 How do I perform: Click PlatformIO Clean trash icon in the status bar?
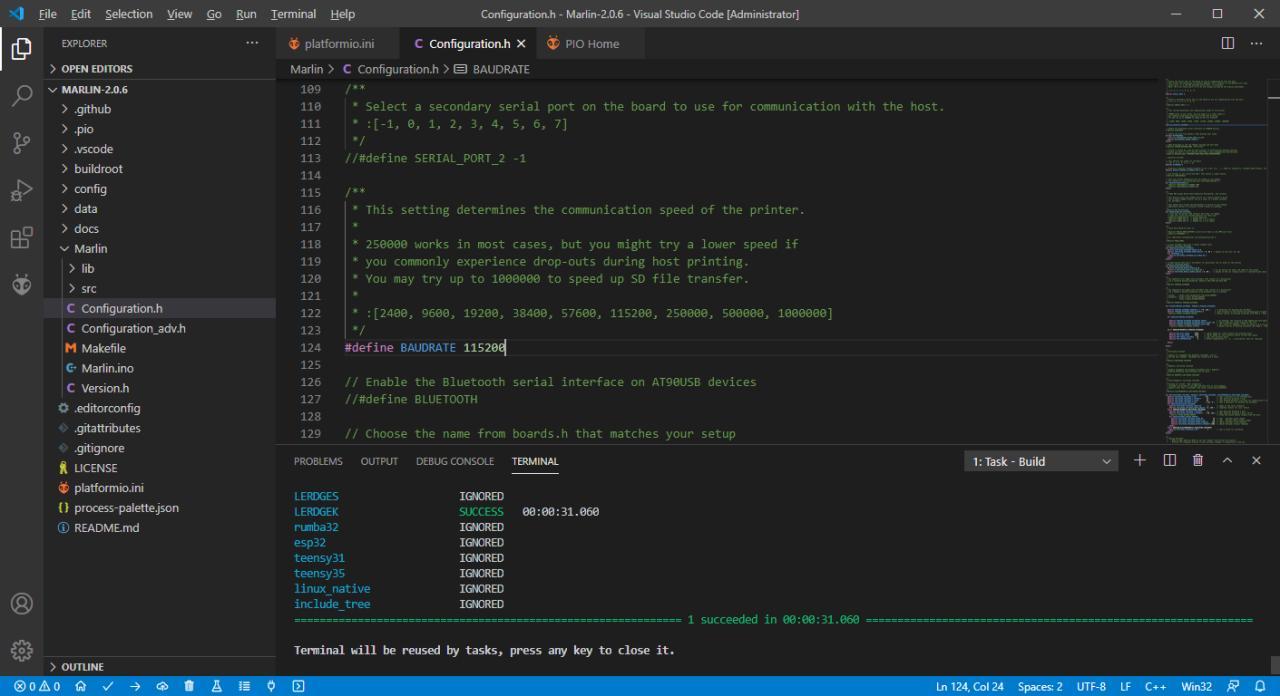pos(189,687)
